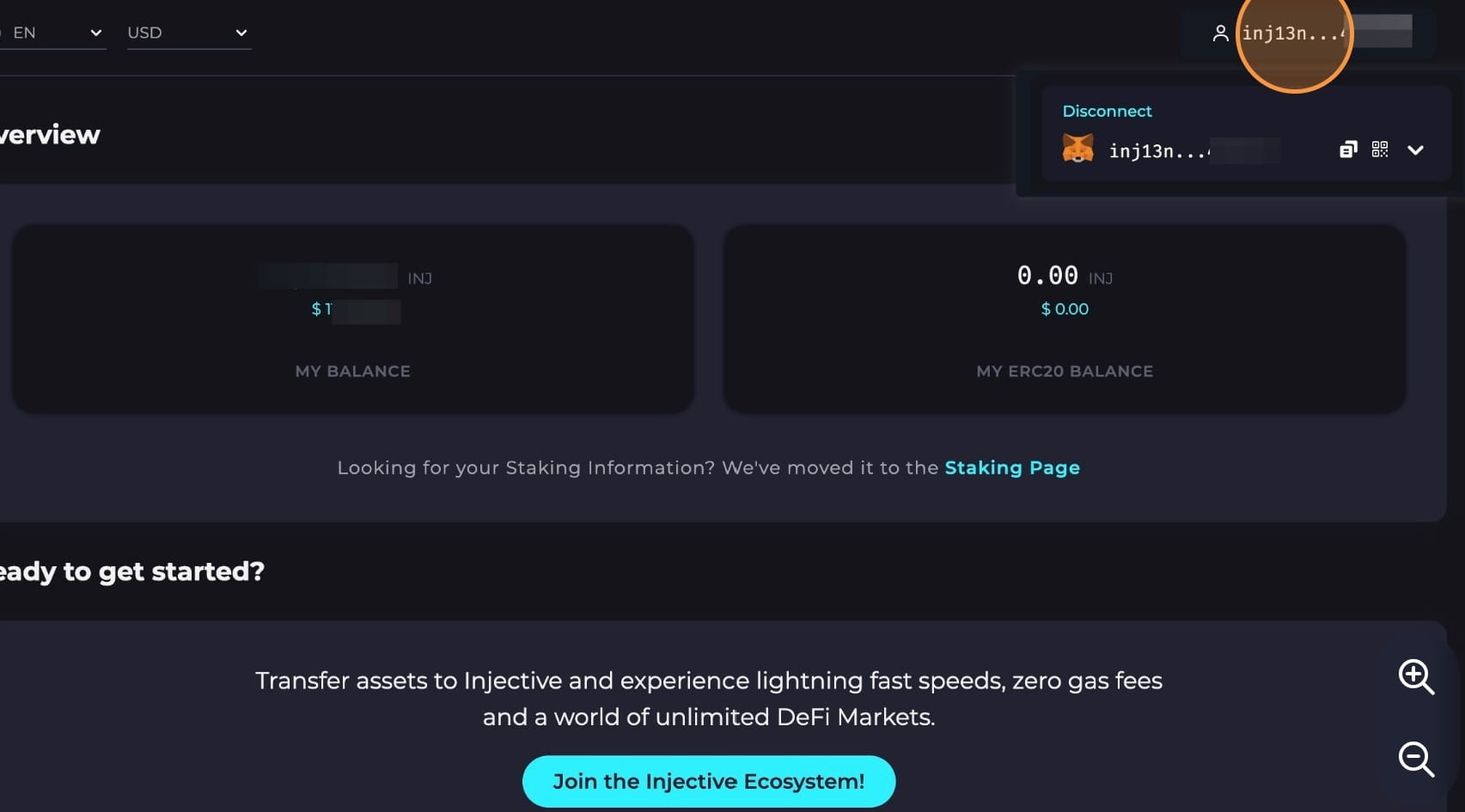Zoom out with the minus magnifier icon
1465x812 pixels.
point(1415,759)
